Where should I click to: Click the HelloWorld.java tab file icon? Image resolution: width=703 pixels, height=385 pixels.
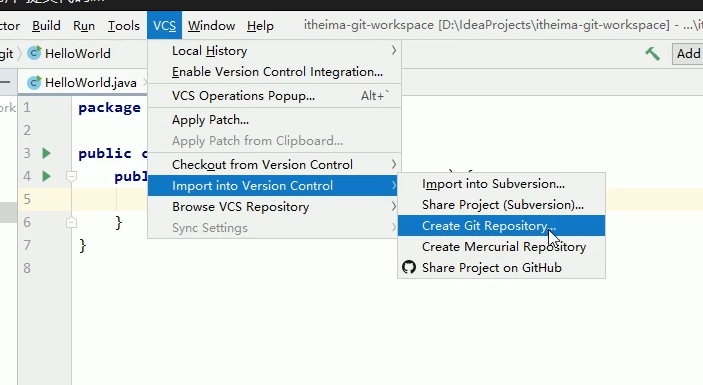pos(34,82)
